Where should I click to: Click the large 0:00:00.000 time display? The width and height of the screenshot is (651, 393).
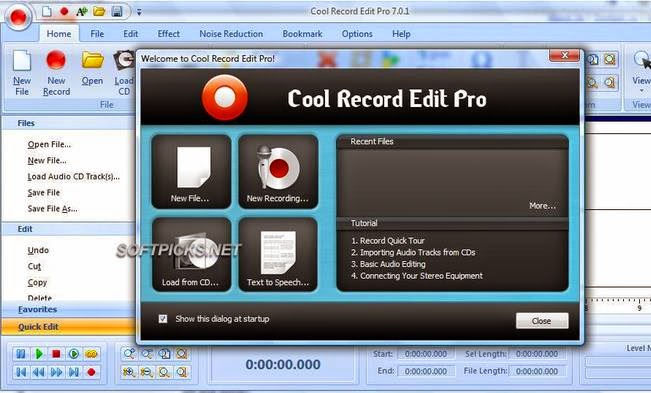(x=283, y=364)
